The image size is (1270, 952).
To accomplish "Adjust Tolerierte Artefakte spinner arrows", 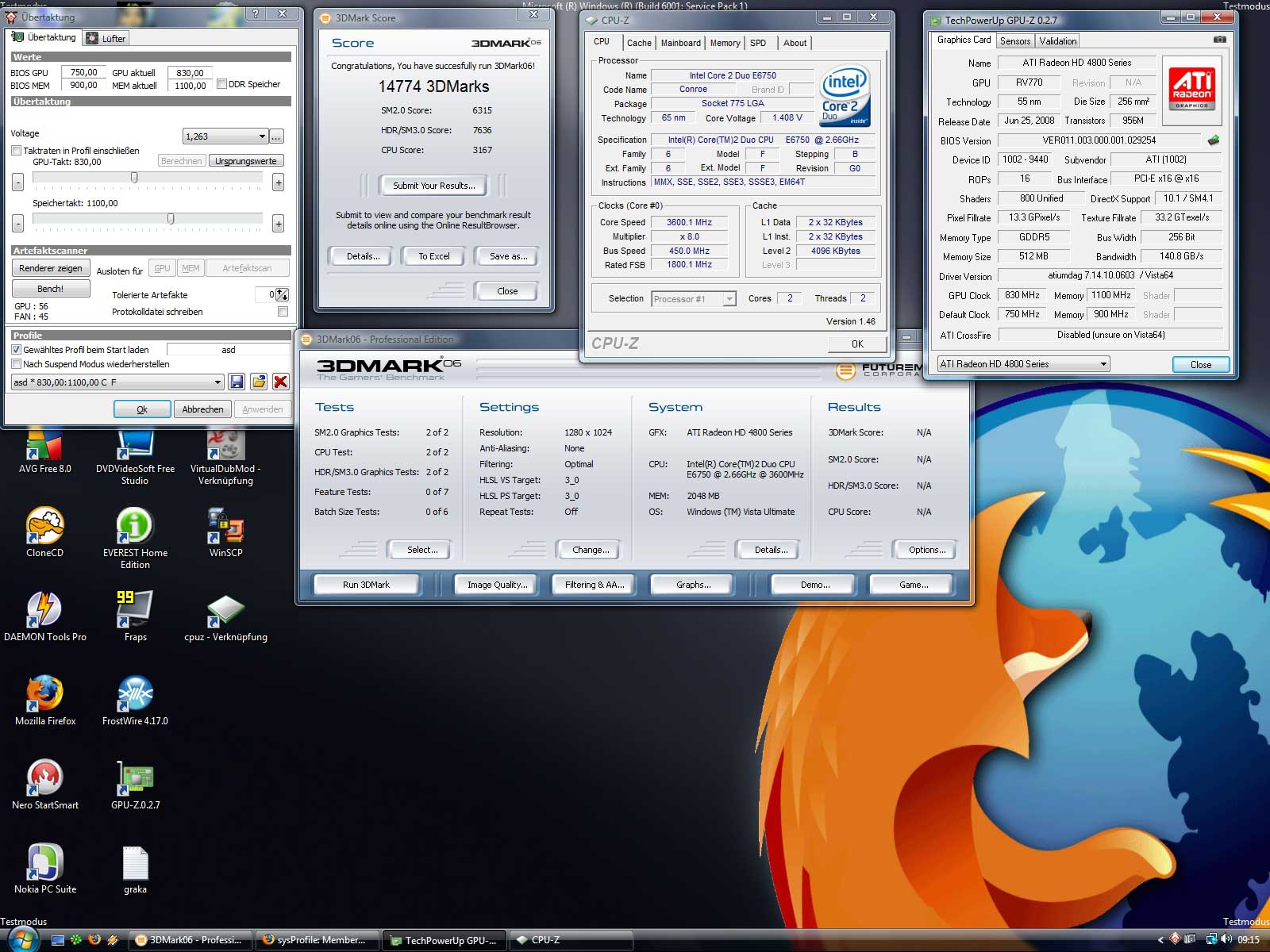I will (x=283, y=294).
